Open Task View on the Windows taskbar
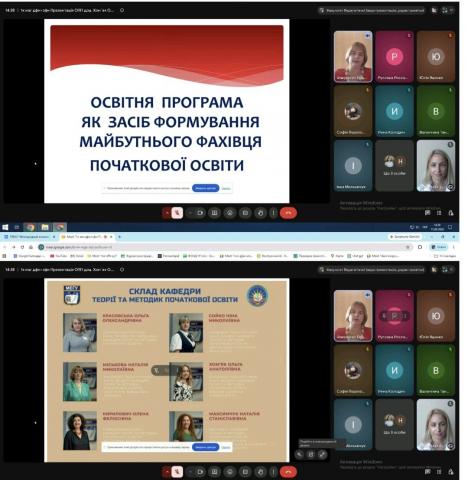This screenshot has height=480, width=468. pos(17,227)
